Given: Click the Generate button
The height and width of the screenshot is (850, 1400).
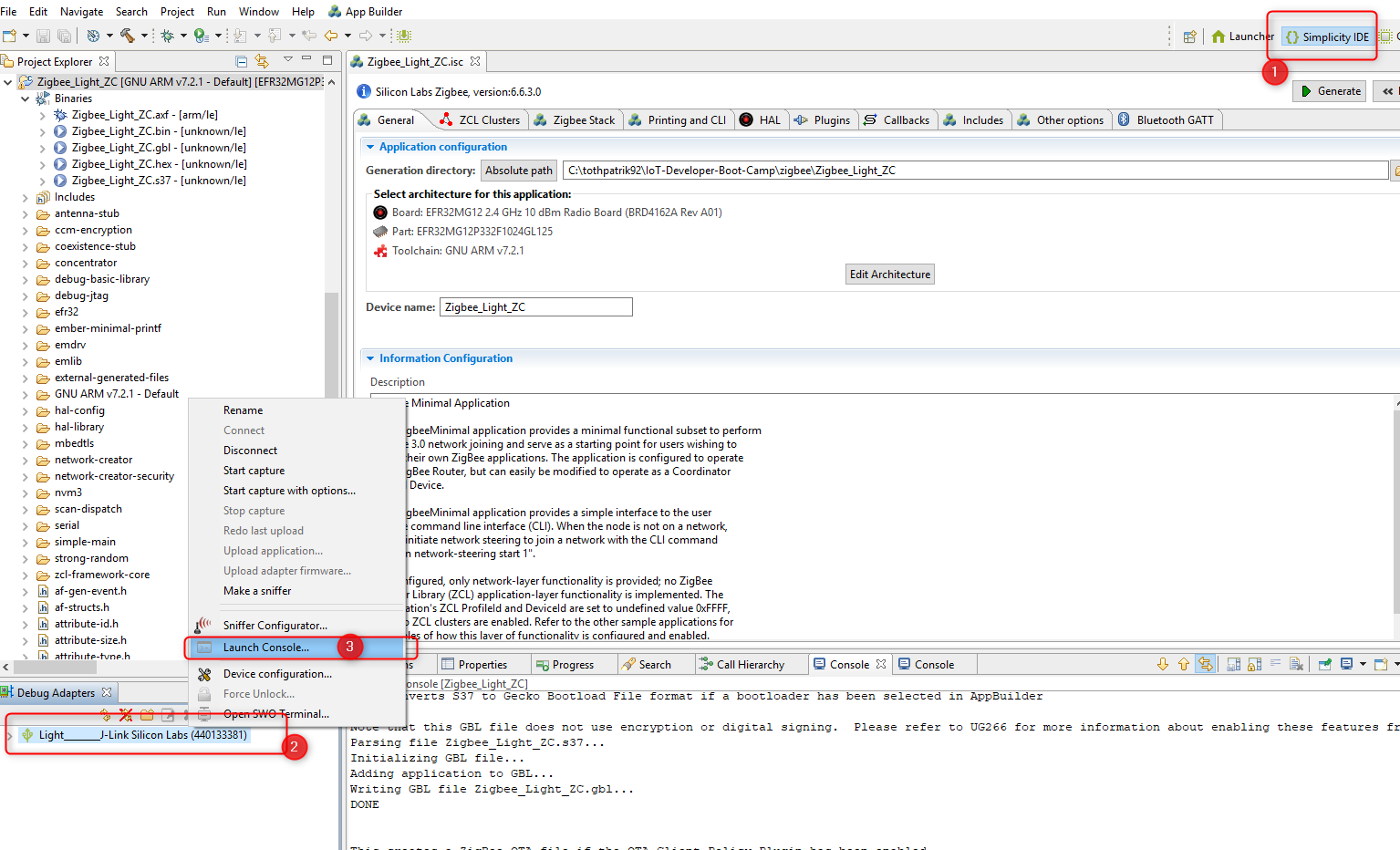Looking at the screenshot, I should pyautogui.click(x=1329, y=91).
